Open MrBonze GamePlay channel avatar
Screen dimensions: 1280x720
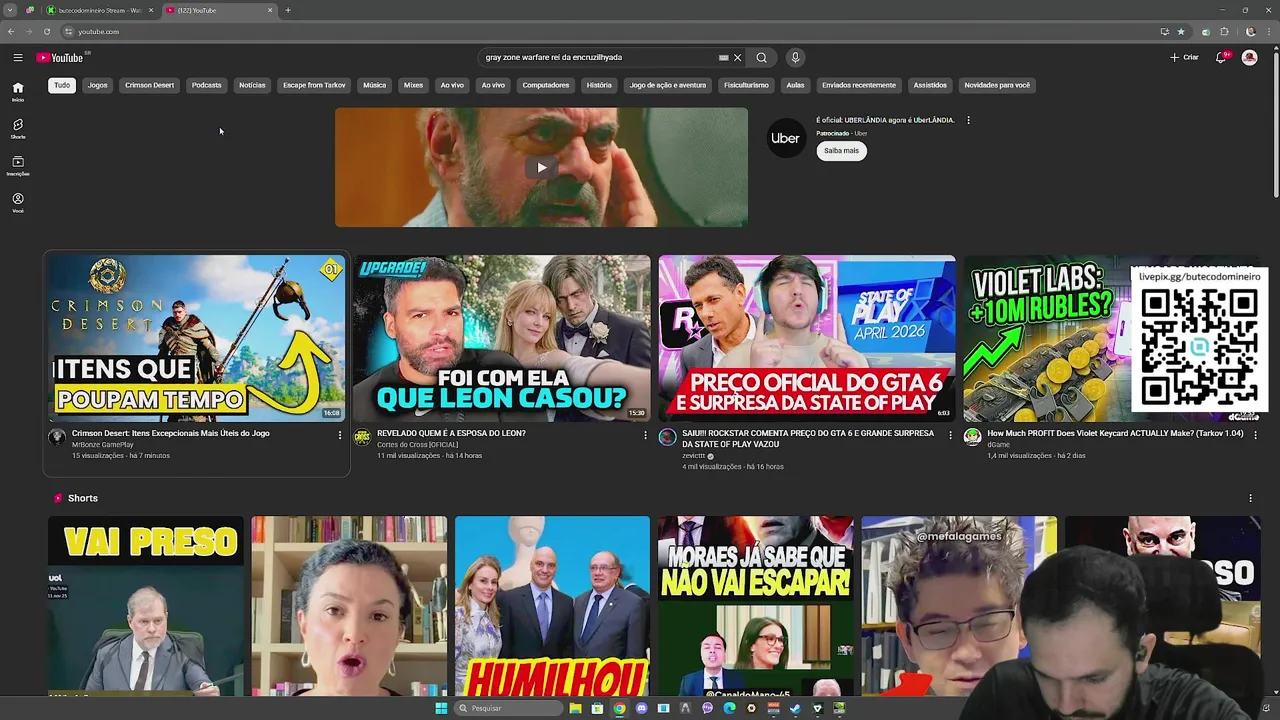click(57, 437)
